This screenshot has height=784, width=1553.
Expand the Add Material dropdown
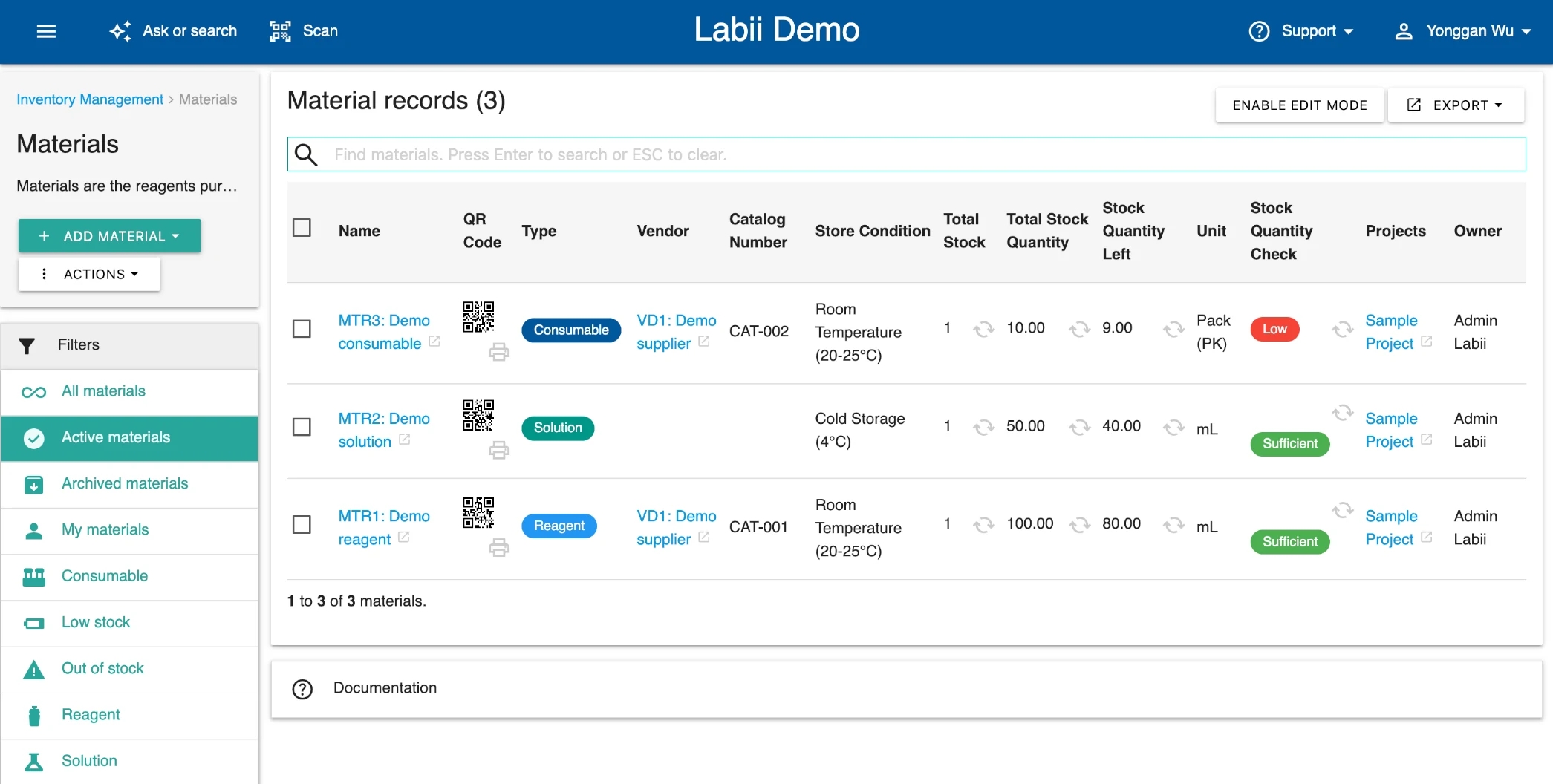click(x=109, y=236)
